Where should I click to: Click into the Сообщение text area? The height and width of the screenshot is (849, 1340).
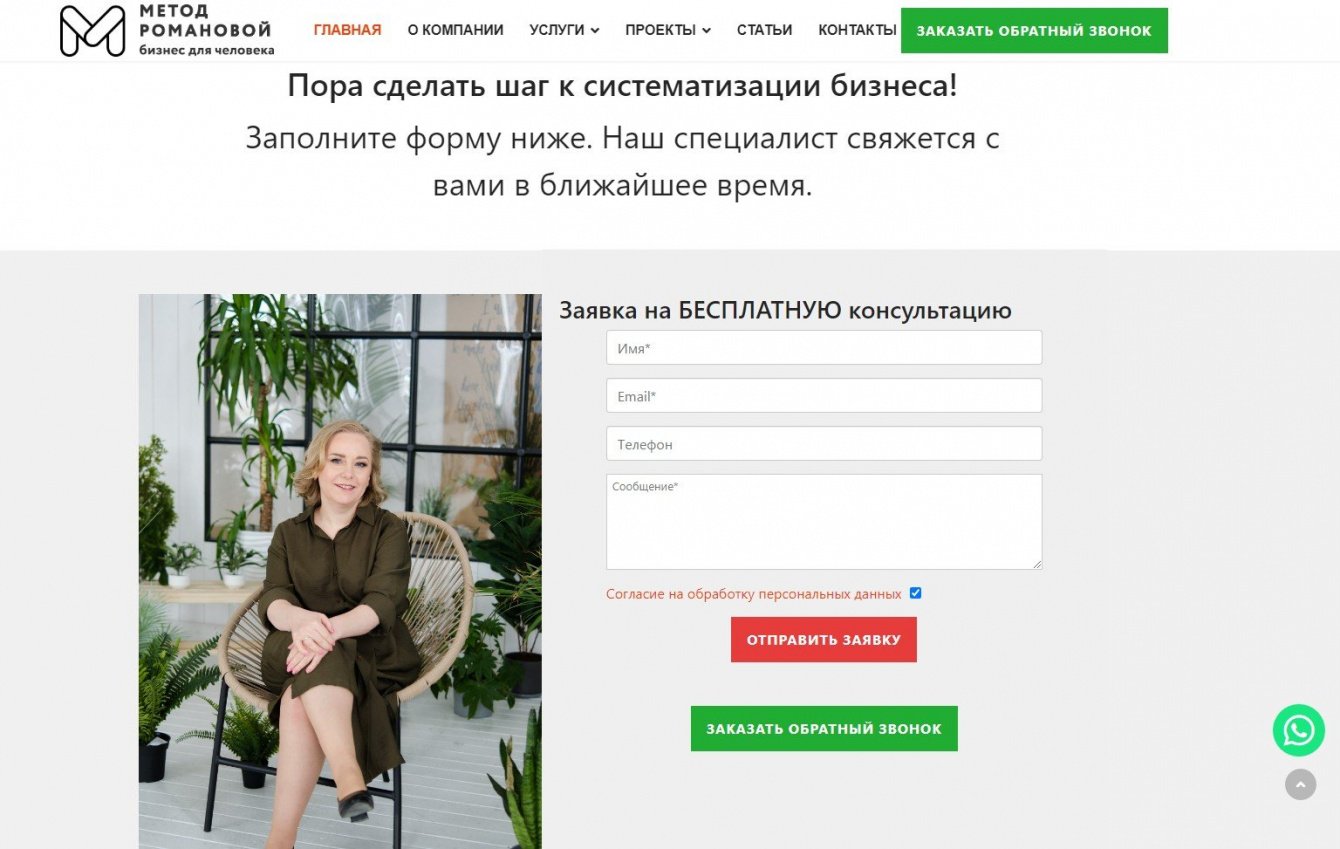click(x=824, y=522)
